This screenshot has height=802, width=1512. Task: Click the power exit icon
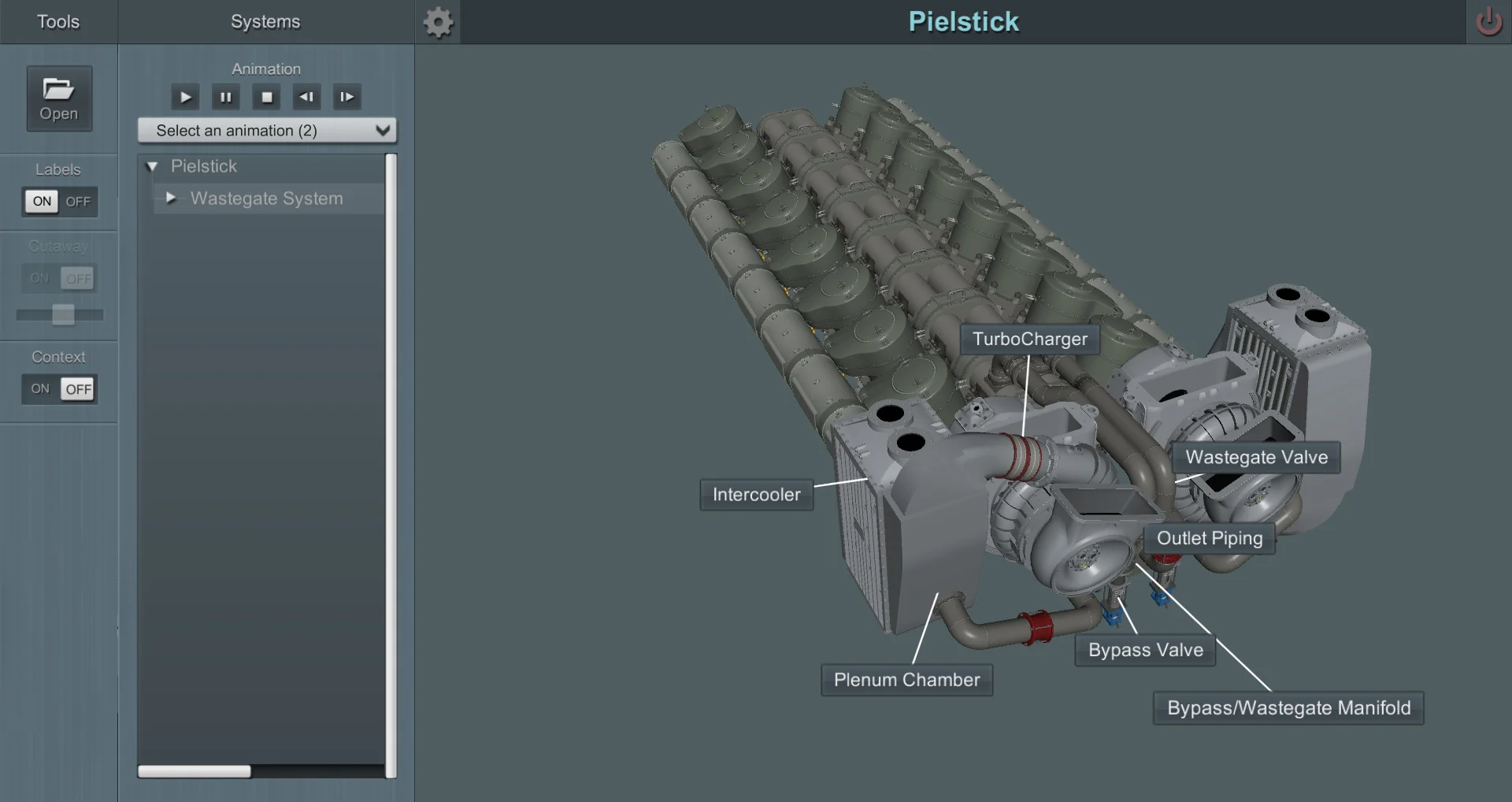(x=1488, y=21)
